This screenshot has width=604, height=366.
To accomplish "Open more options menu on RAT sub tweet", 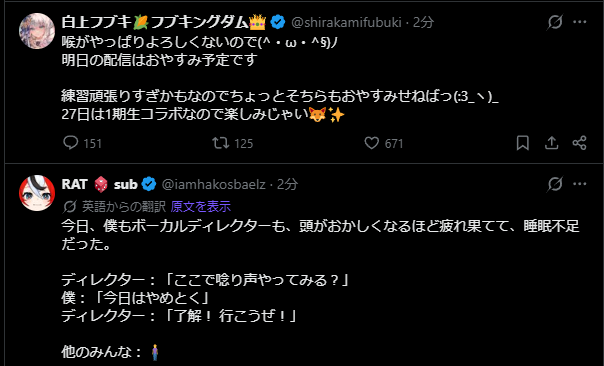I will click(579, 184).
